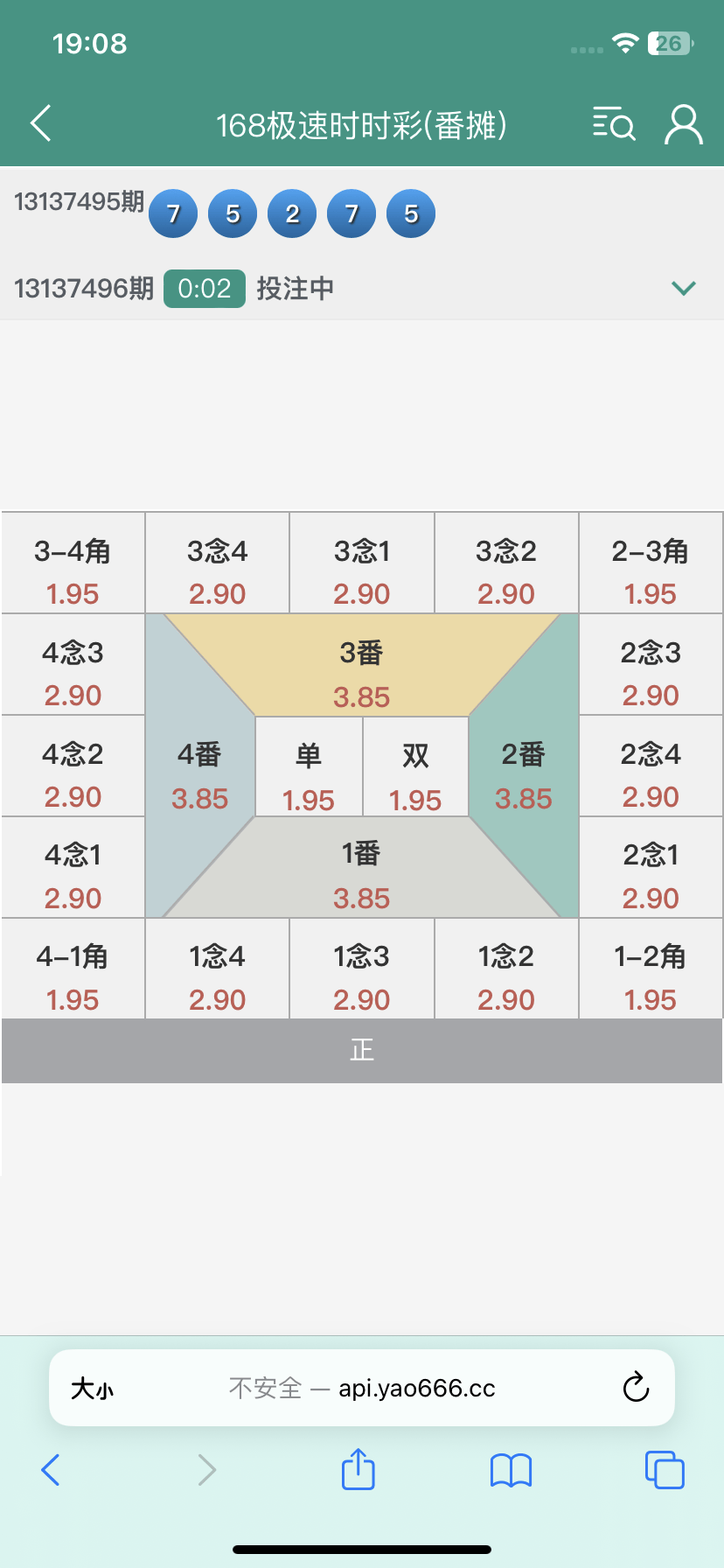Select the 1番 bet area
This screenshot has height=1568, width=724.
(361, 873)
